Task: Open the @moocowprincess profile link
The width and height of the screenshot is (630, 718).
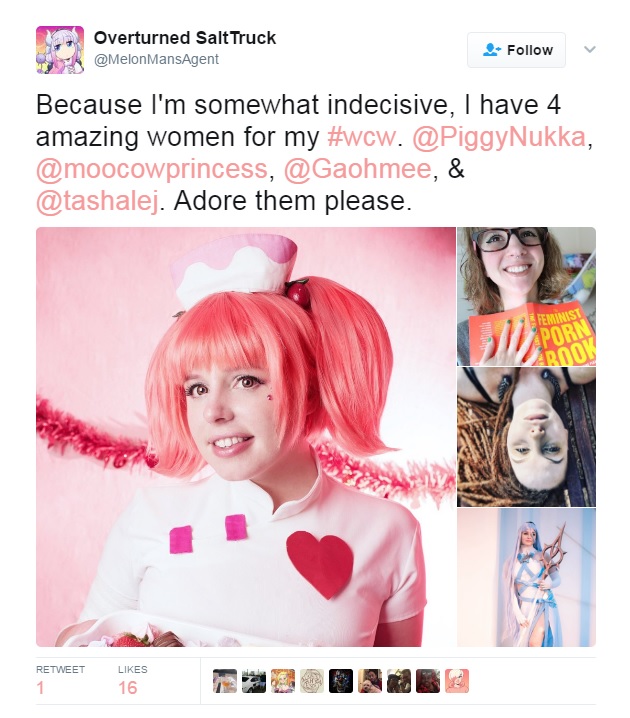Action: tap(152, 169)
